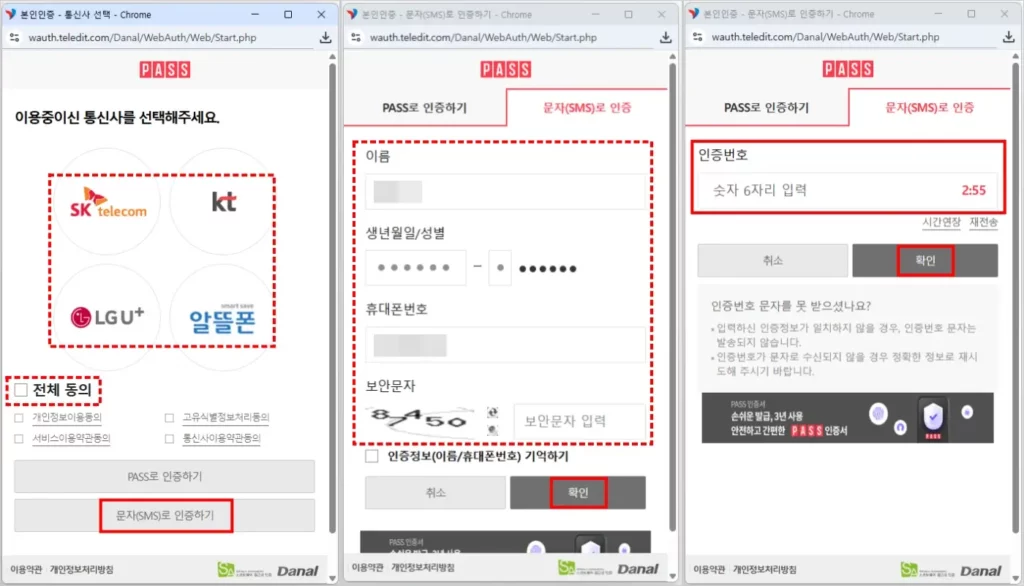The width and height of the screenshot is (1024, 586).
Task: Click the PASS 인증서 banner in right window
Action: 848,418
